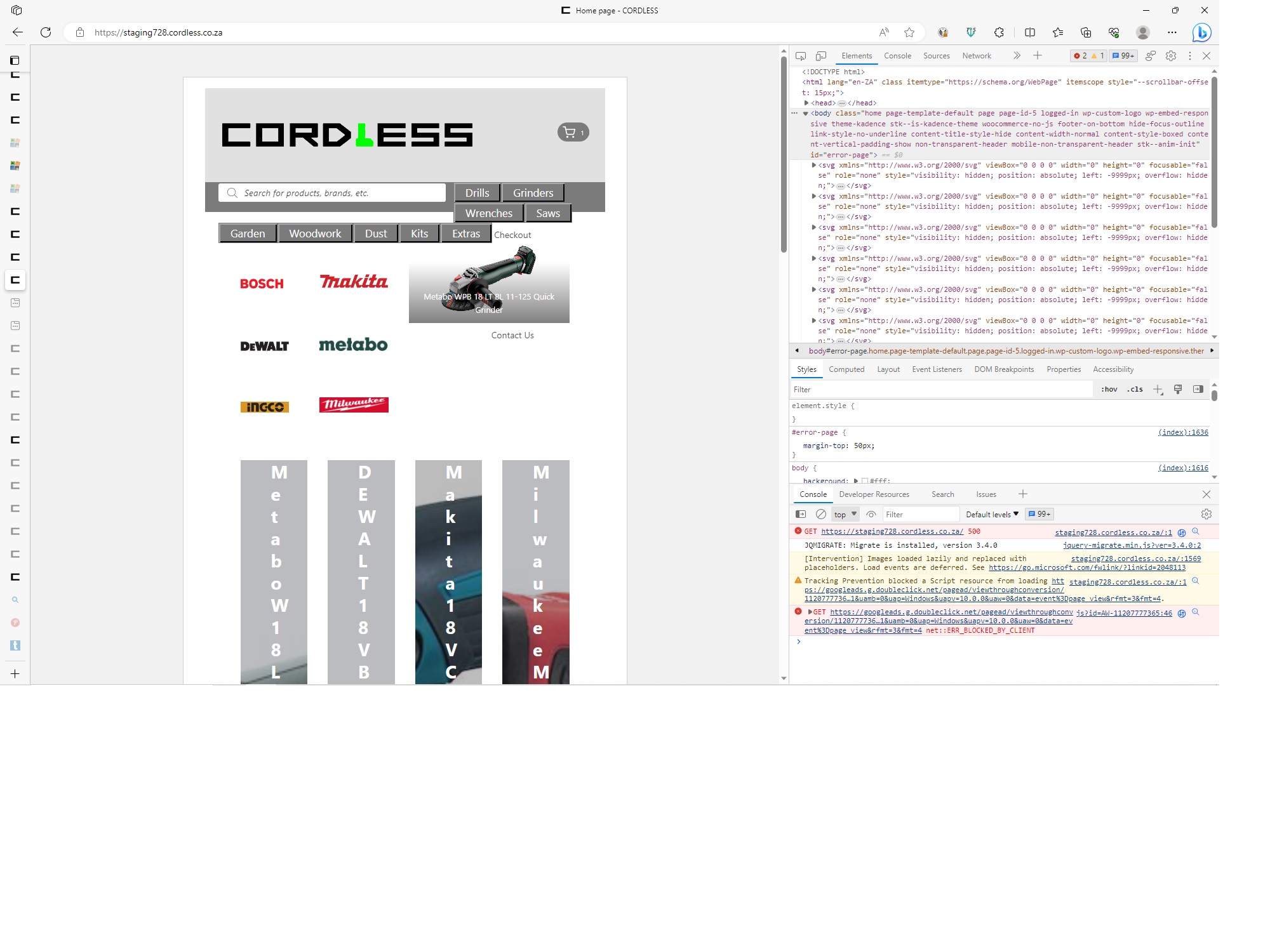Open the Default levels dropdown

click(x=992, y=514)
